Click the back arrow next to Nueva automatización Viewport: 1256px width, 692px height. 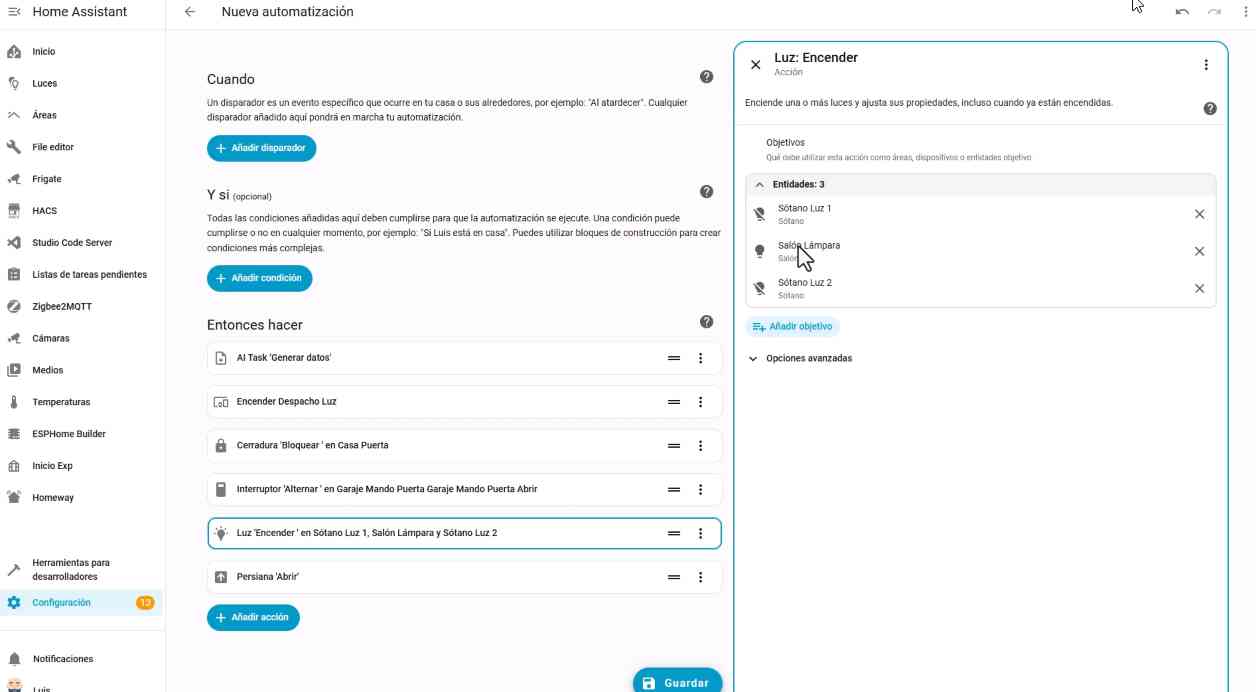pyautogui.click(x=190, y=12)
